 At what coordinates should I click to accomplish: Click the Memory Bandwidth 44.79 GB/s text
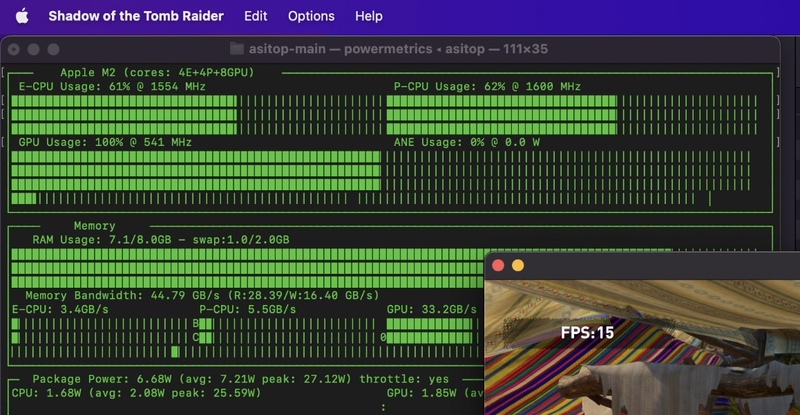pyautogui.click(x=203, y=295)
